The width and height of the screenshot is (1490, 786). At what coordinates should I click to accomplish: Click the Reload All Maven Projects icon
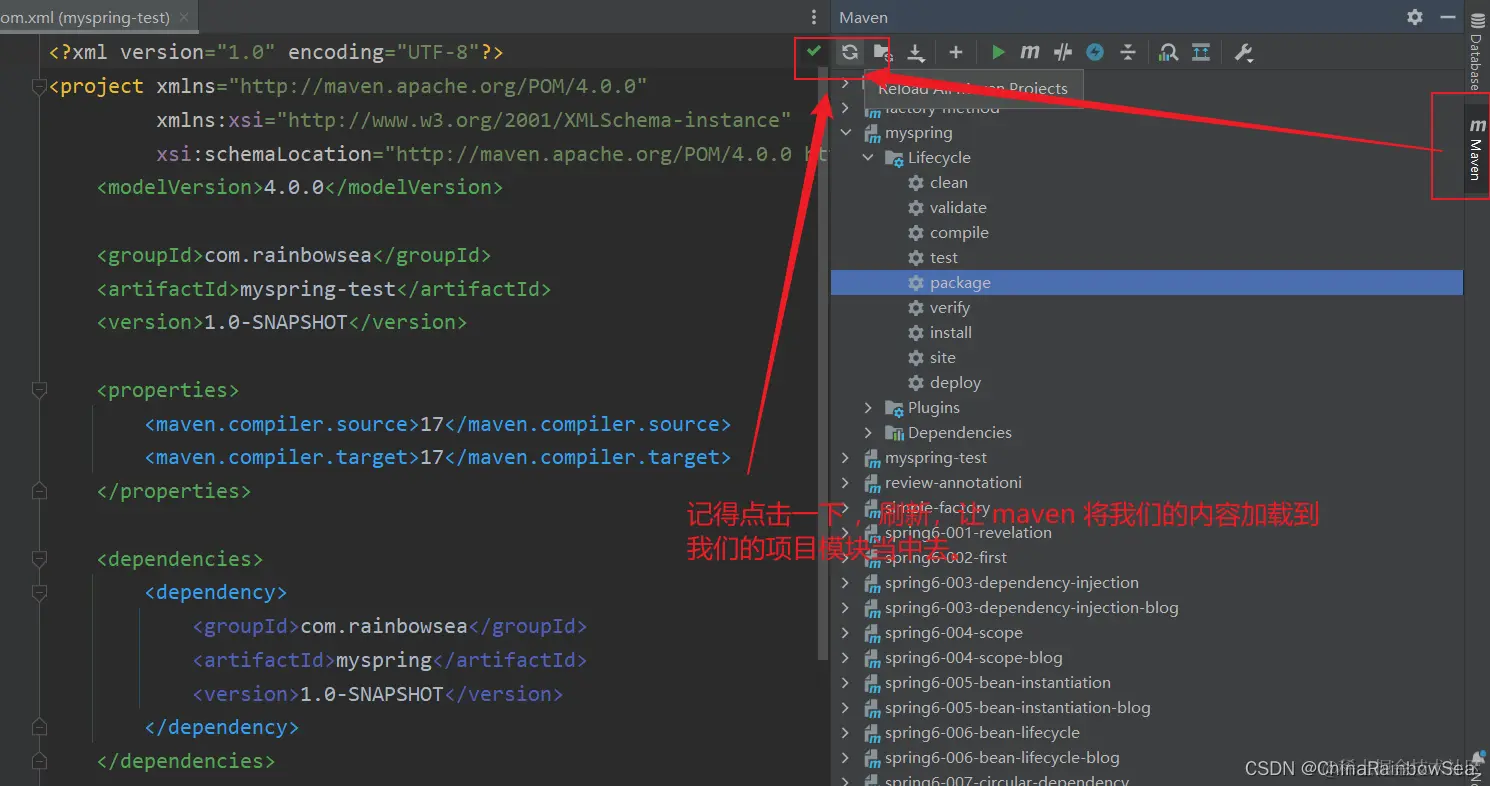[850, 52]
